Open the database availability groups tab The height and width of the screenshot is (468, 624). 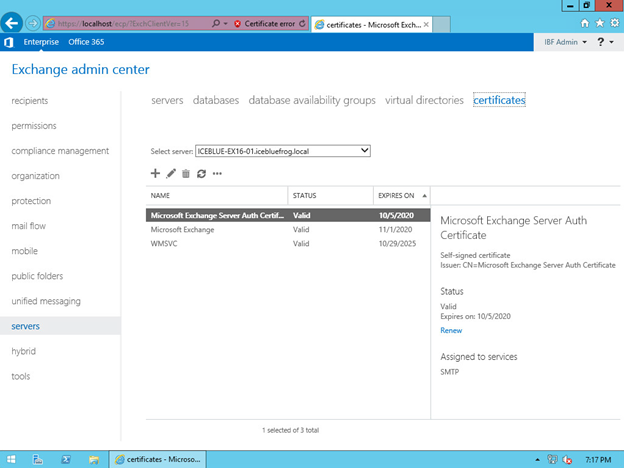[312, 100]
